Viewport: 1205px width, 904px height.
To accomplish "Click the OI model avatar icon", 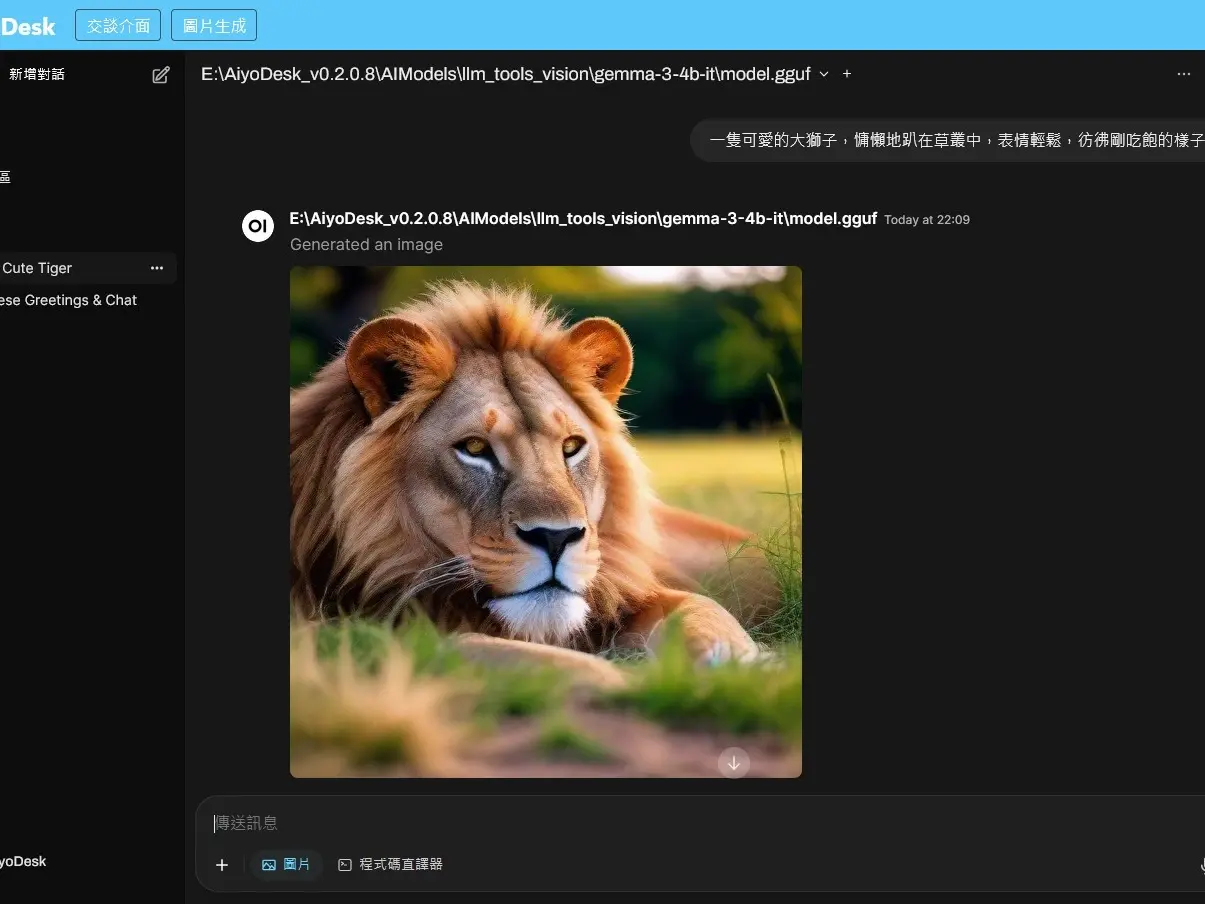I will coord(258,226).
